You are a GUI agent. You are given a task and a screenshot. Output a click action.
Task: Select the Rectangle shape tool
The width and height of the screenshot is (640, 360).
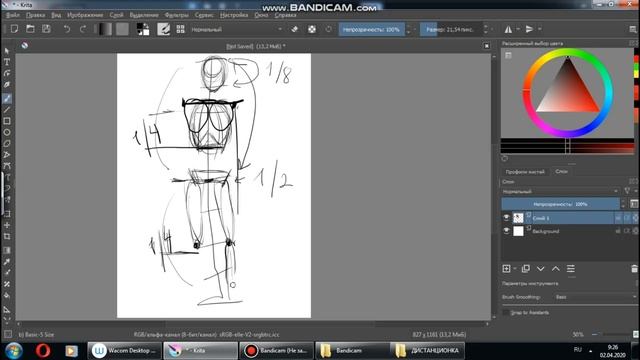[x=7, y=121]
